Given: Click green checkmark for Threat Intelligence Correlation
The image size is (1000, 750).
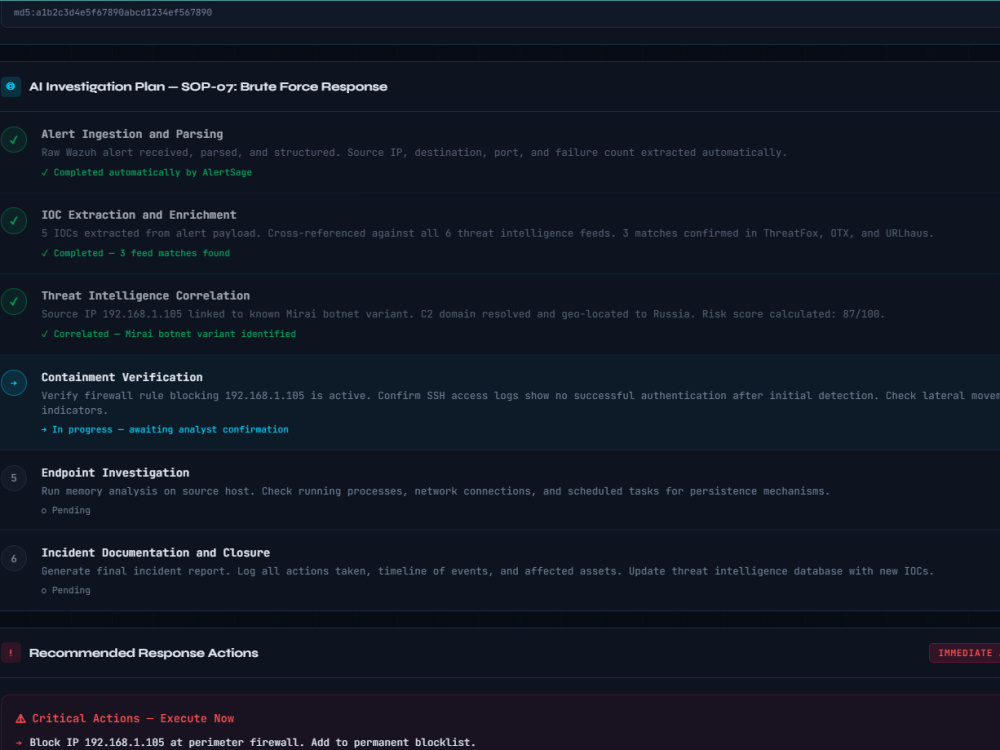Looking at the screenshot, I should click(x=14, y=302).
